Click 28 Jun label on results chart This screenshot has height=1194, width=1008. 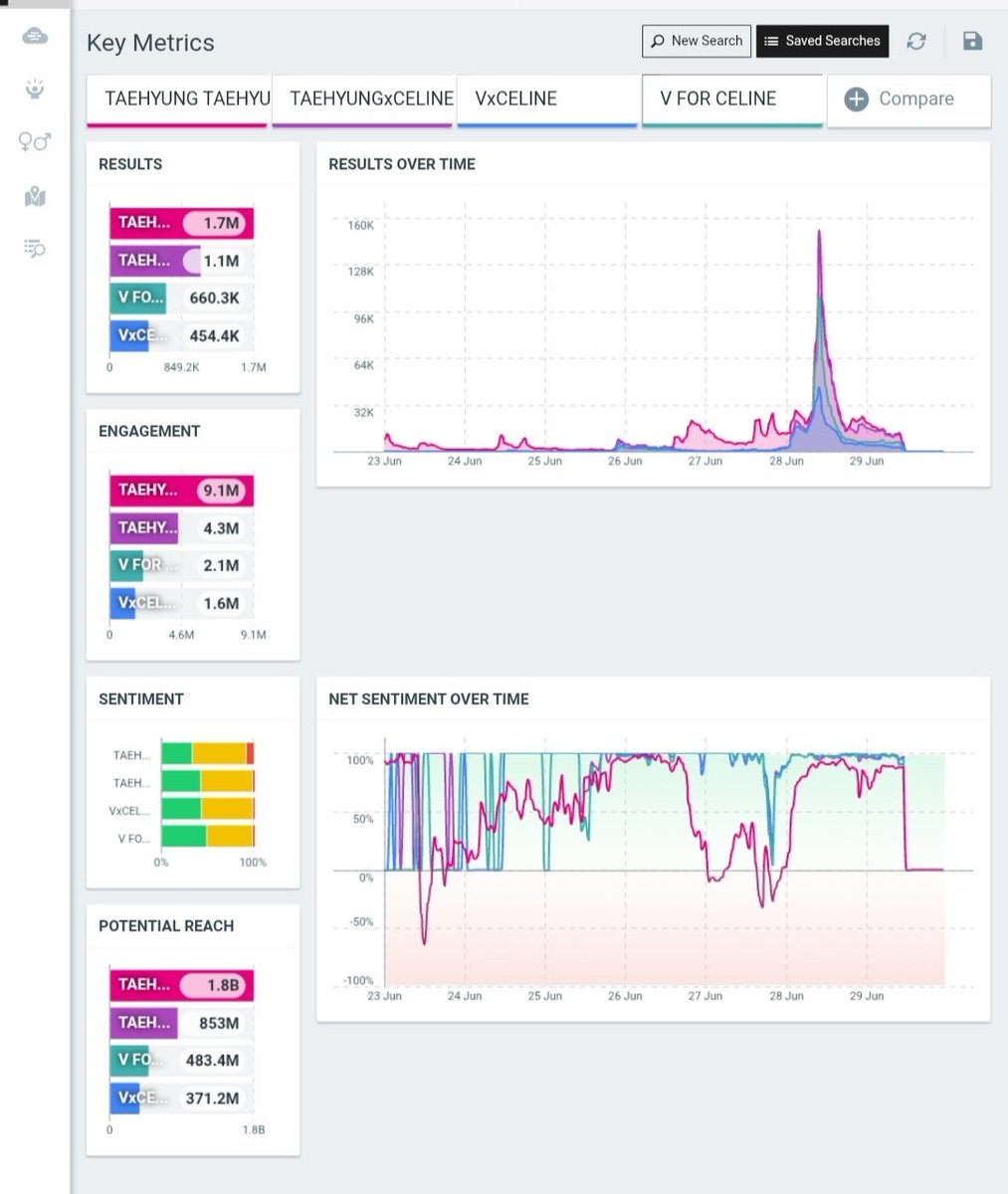point(786,462)
